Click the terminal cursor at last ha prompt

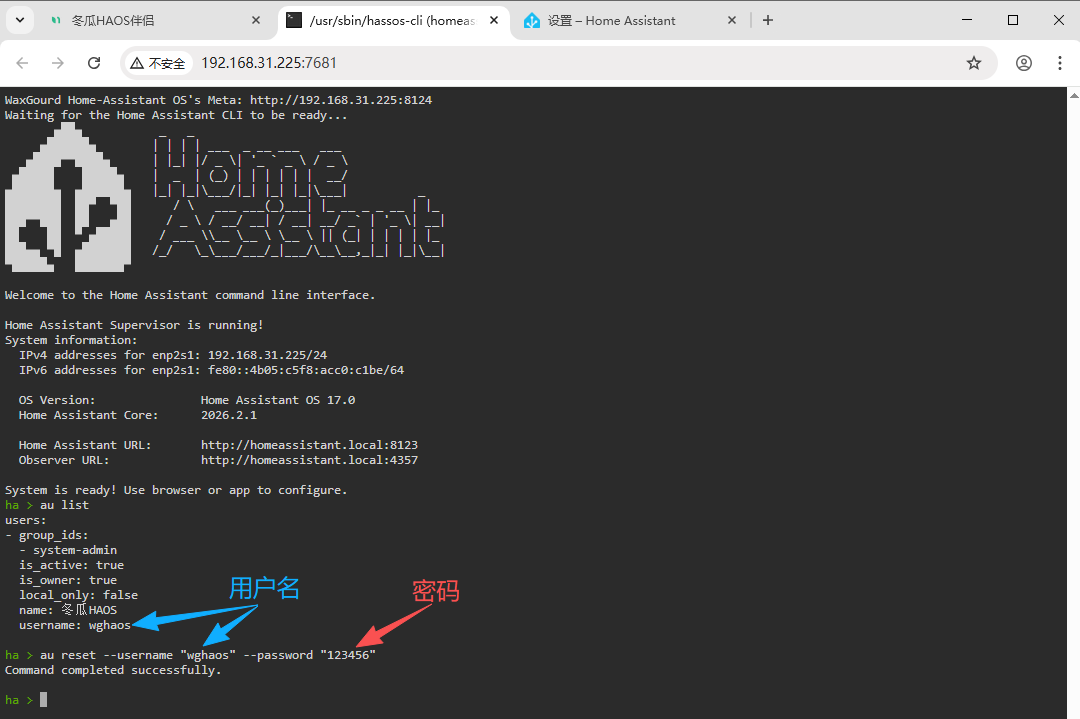click(43, 700)
